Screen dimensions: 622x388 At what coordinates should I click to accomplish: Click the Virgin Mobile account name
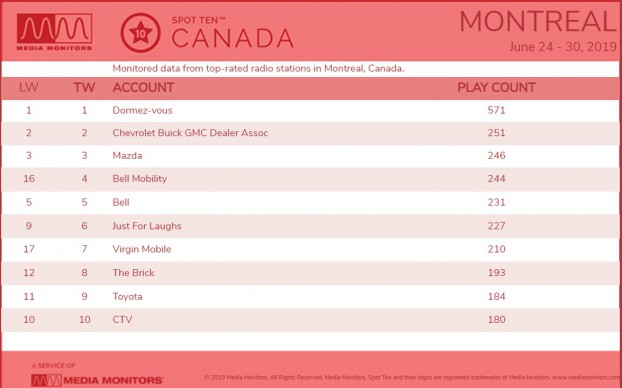142,250
